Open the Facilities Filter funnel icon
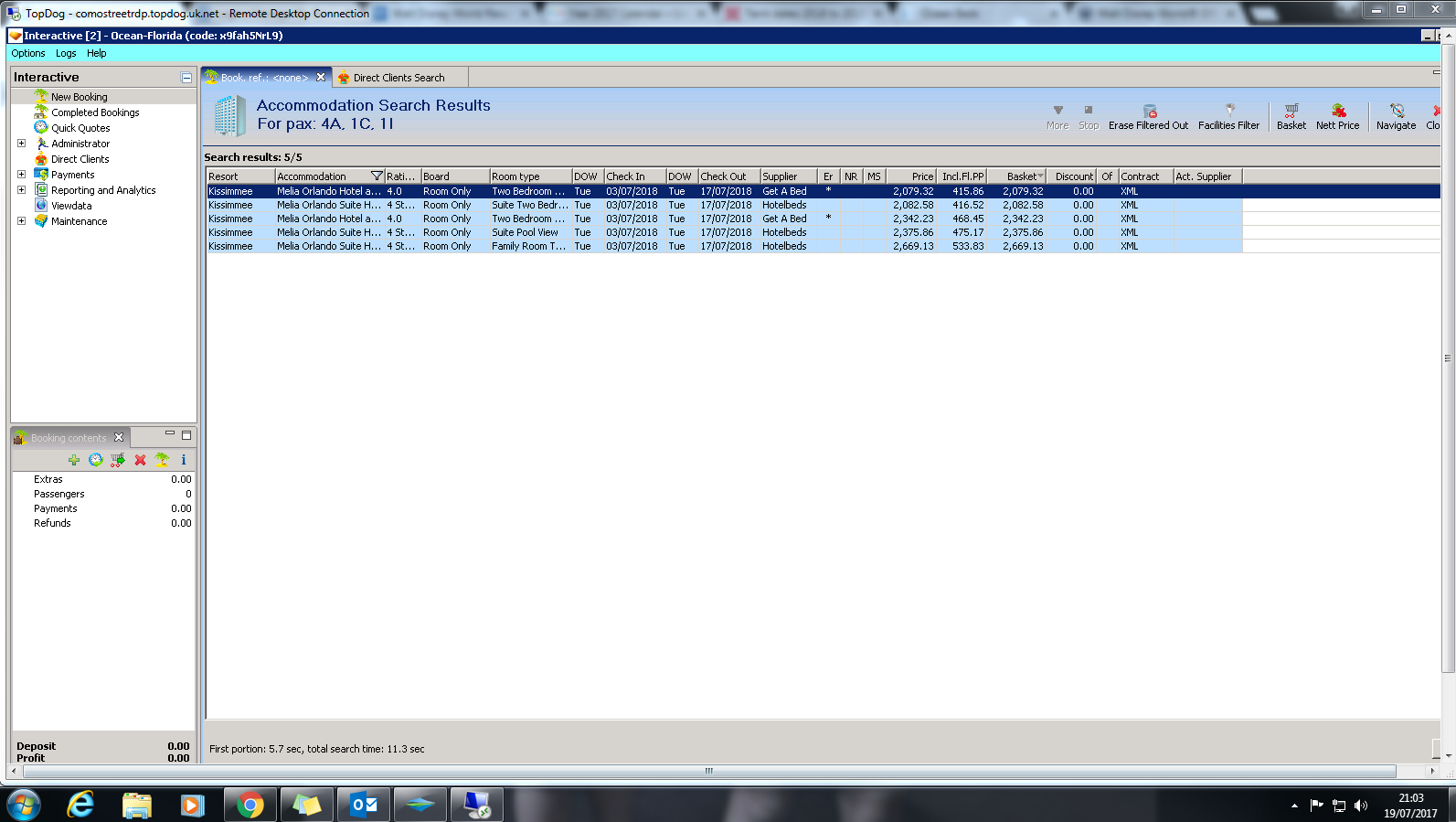 pyautogui.click(x=1229, y=111)
